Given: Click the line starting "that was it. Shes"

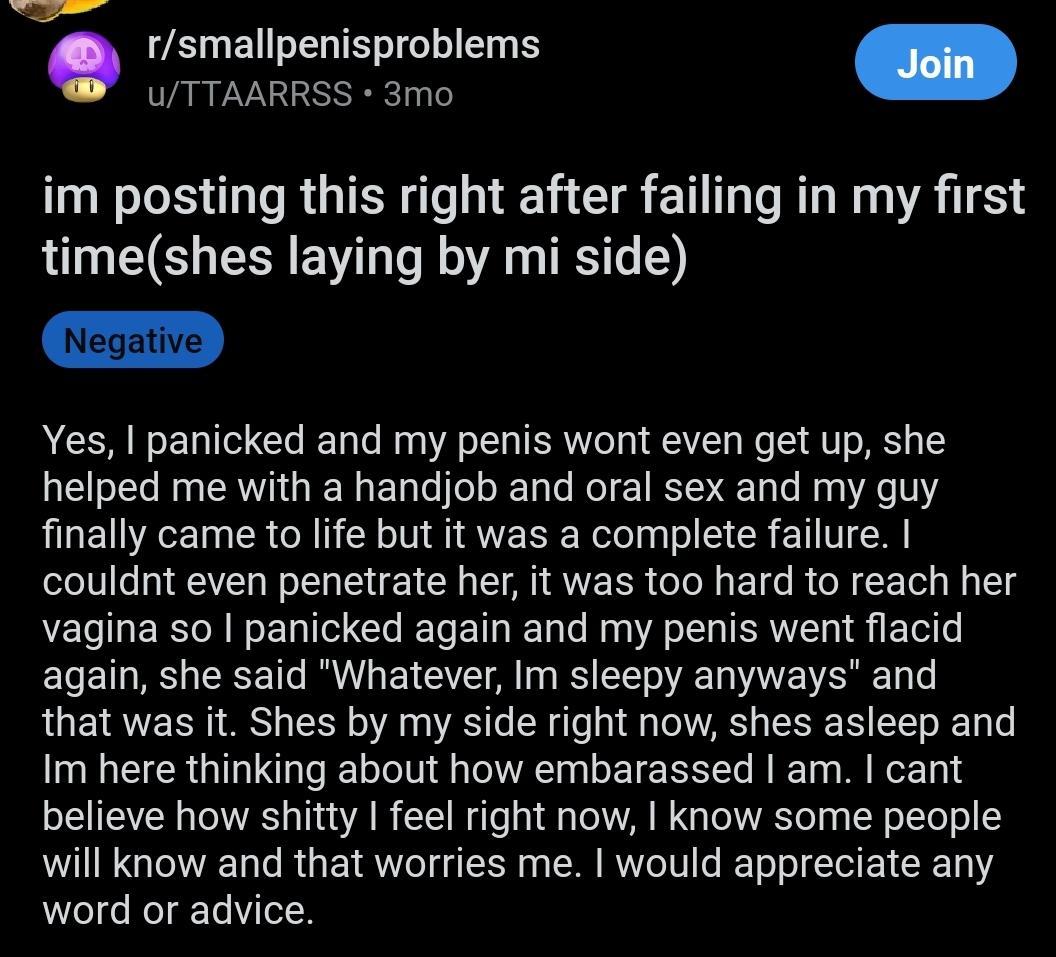Looking at the screenshot, I should pos(529,723).
